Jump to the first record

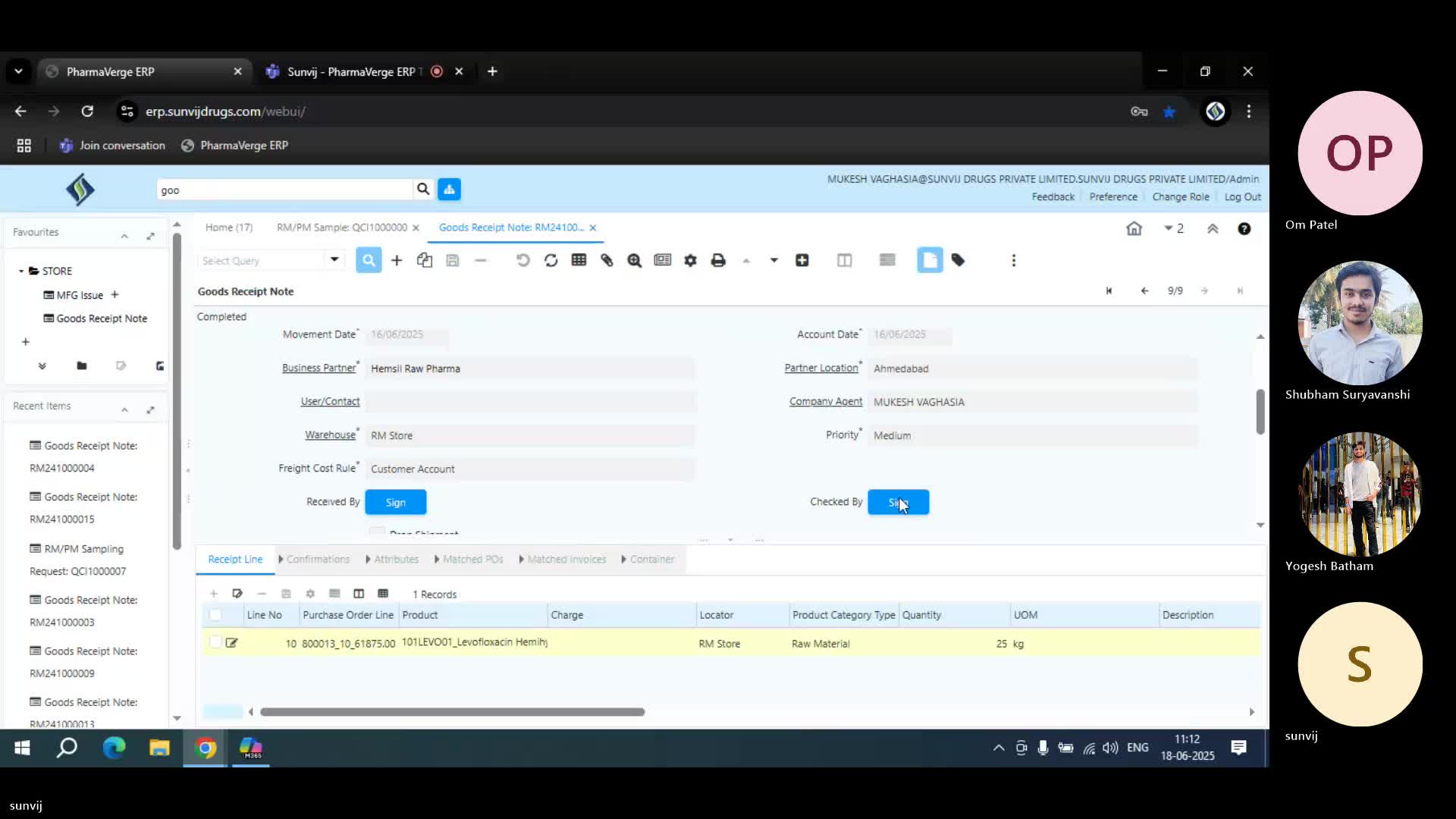(1109, 290)
